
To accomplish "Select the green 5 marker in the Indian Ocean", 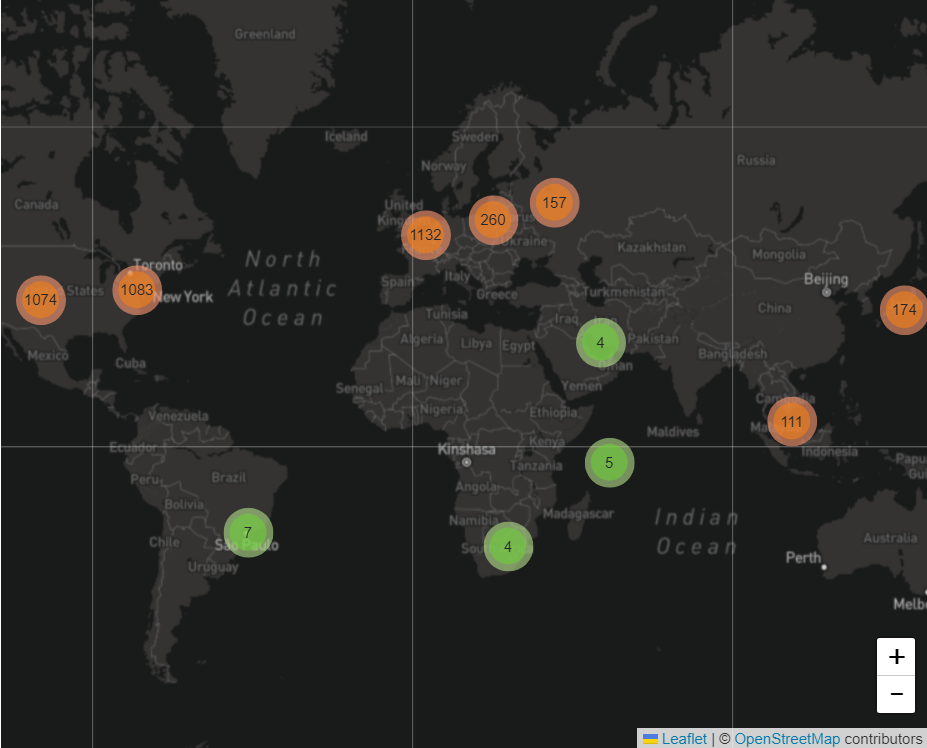I will click(x=609, y=463).
